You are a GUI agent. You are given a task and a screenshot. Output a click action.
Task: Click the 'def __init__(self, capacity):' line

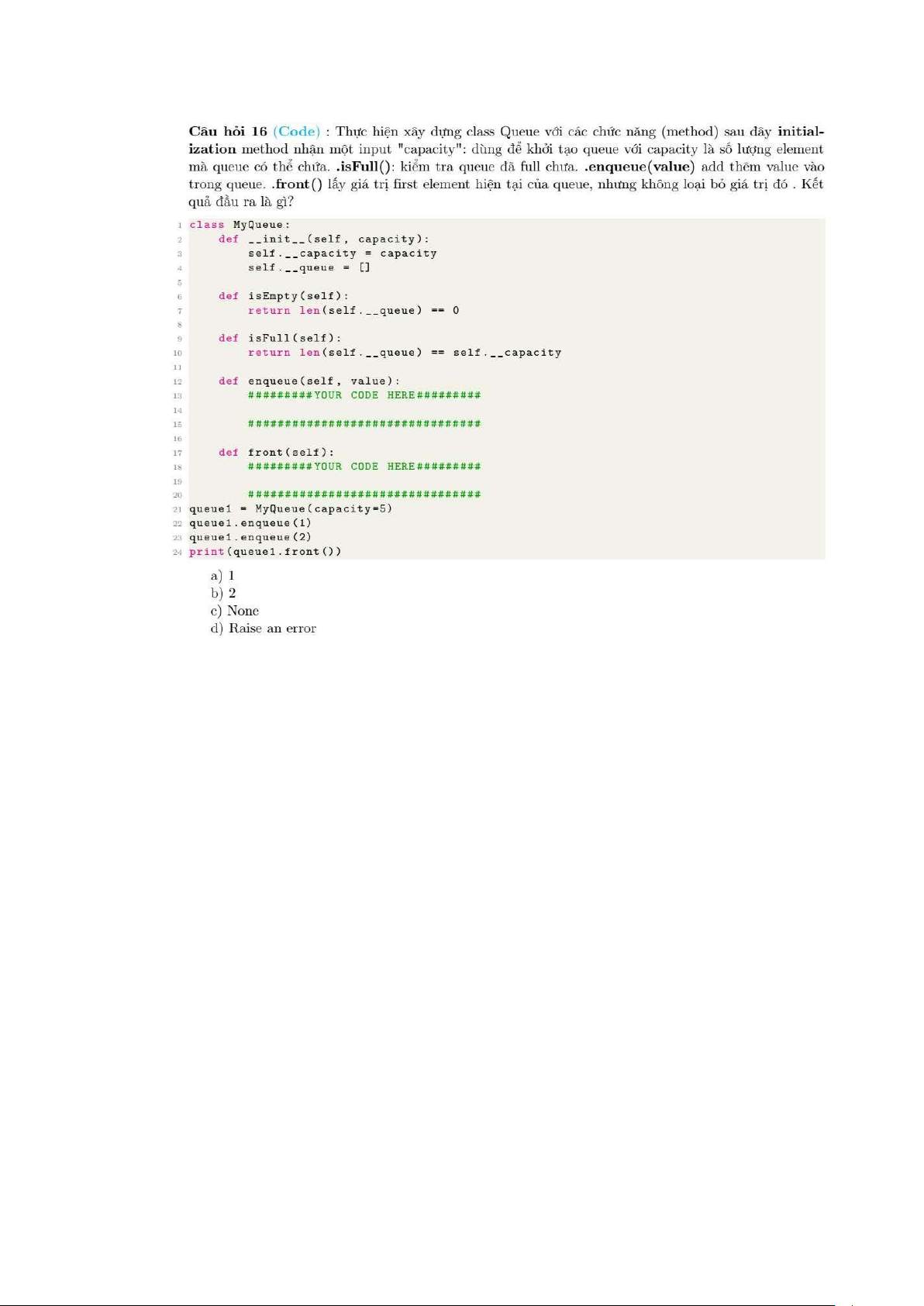[323, 239]
